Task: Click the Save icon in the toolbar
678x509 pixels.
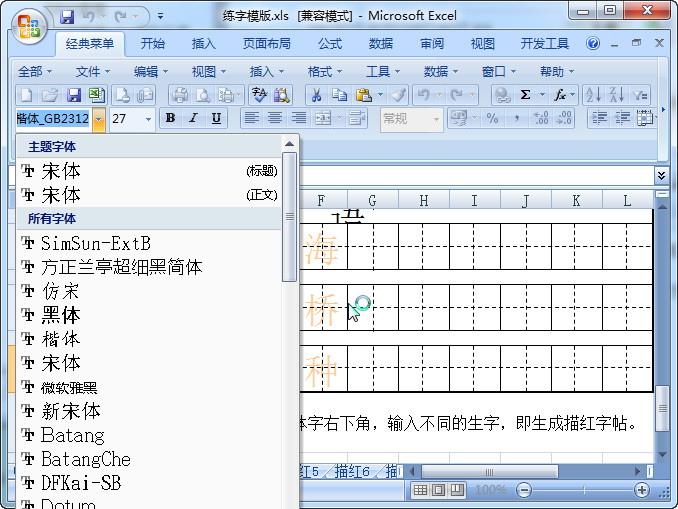Action: click(73, 95)
